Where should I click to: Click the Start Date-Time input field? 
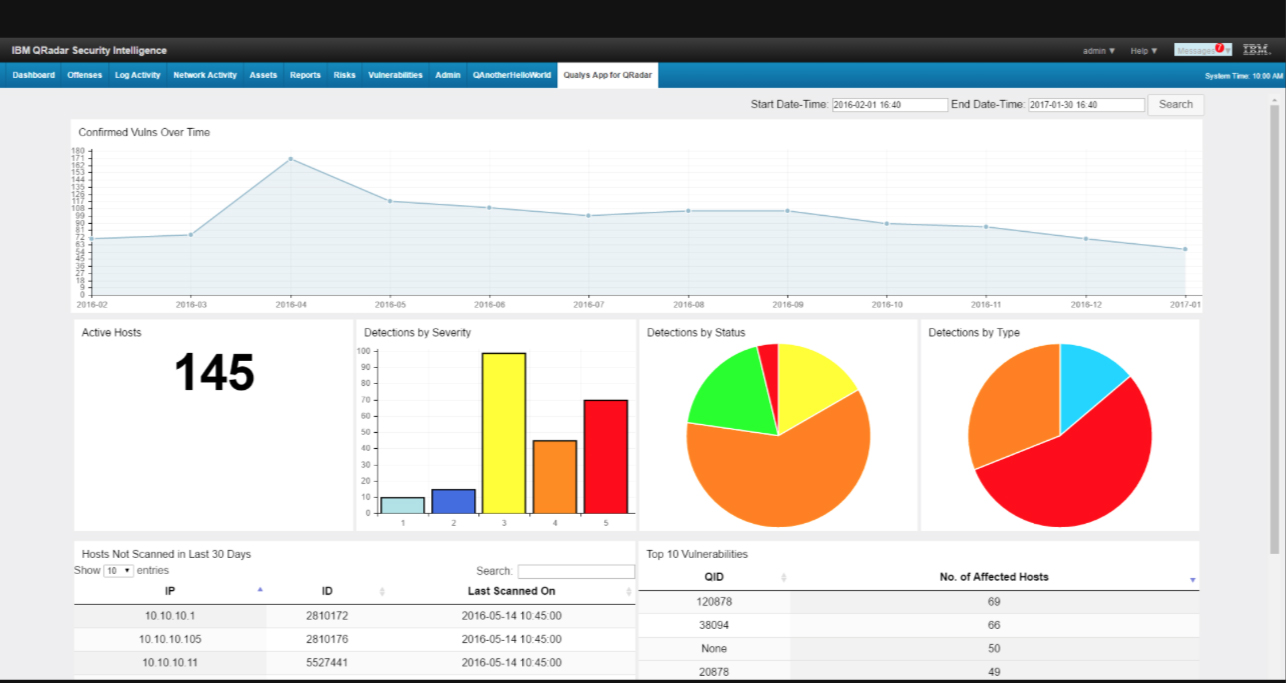coord(889,105)
